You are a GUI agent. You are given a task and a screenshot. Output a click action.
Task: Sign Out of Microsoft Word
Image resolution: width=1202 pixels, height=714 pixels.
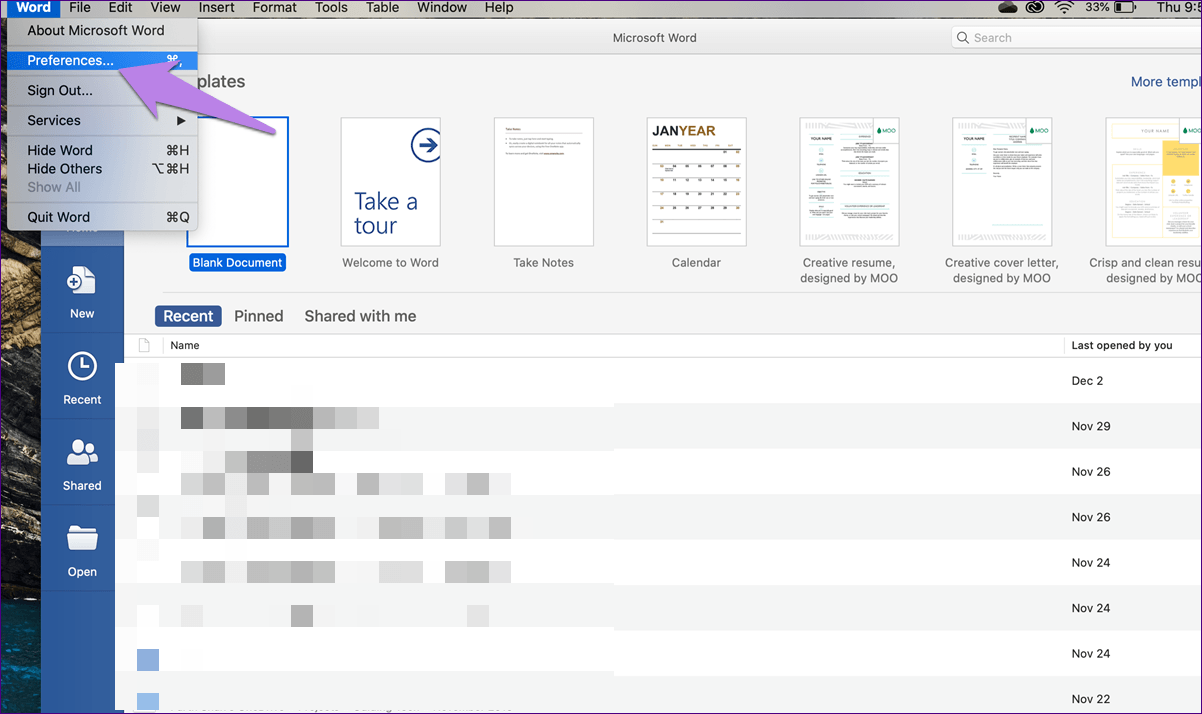pos(58,90)
